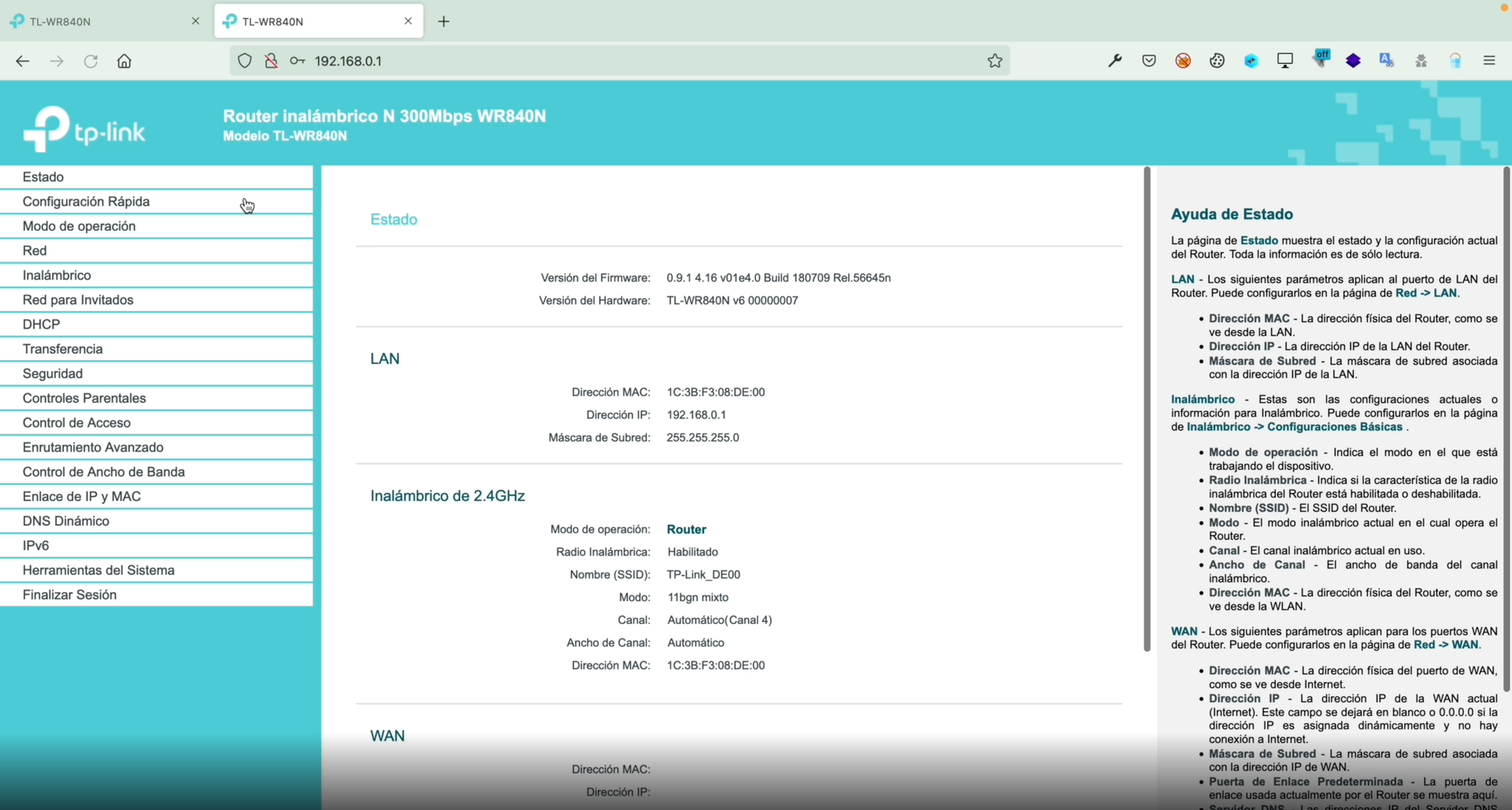1512x810 pixels.
Task: Click the cyan hexagon extension icon
Action: pos(1252,61)
